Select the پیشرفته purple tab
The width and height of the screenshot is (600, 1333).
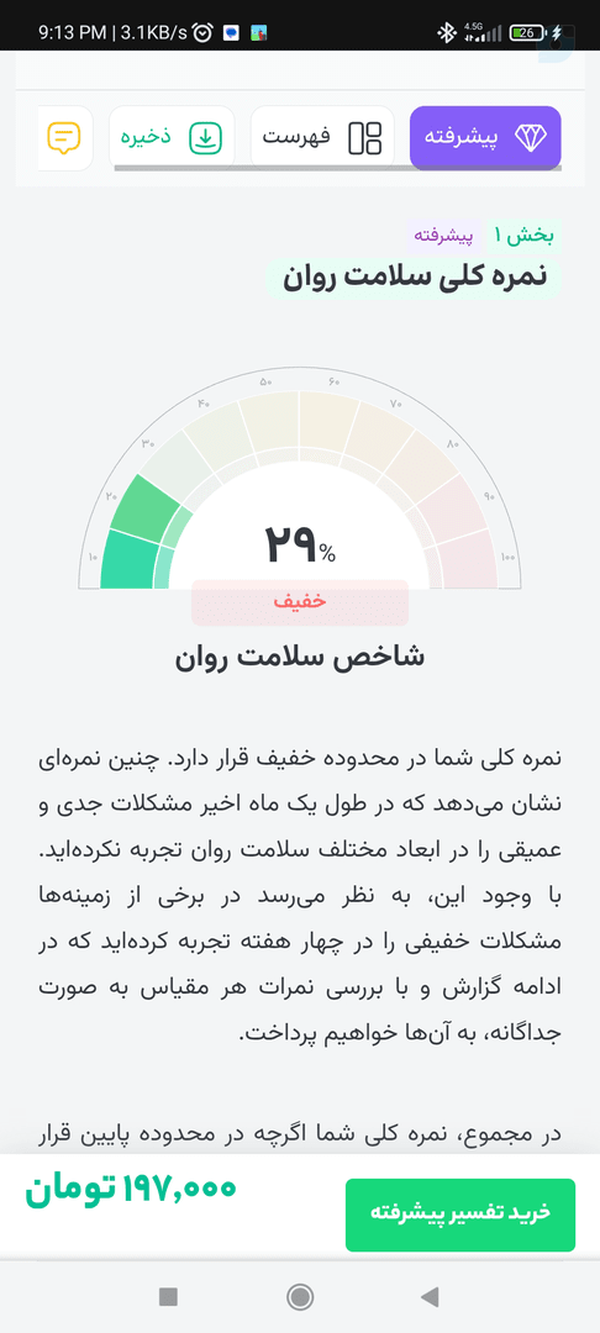[x=485, y=137]
